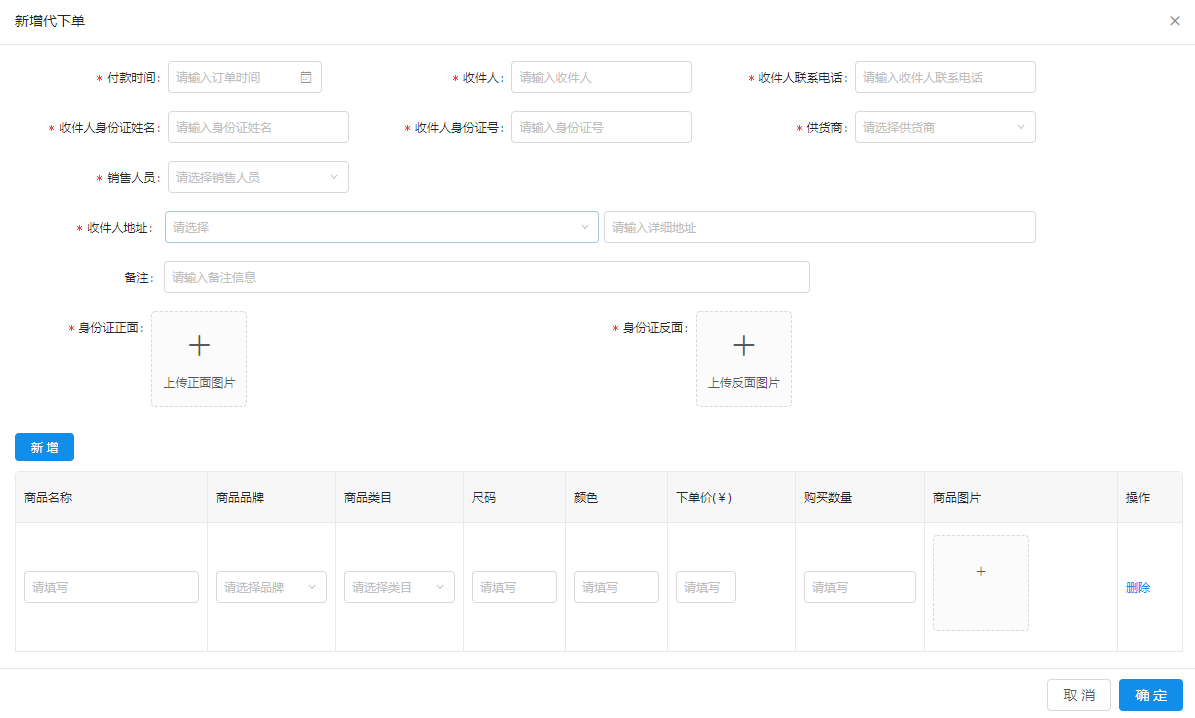This screenshot has width=1195, height=718.
Task: Close the 新增代下单 dialog
Action: click(x=1174, y=21)
